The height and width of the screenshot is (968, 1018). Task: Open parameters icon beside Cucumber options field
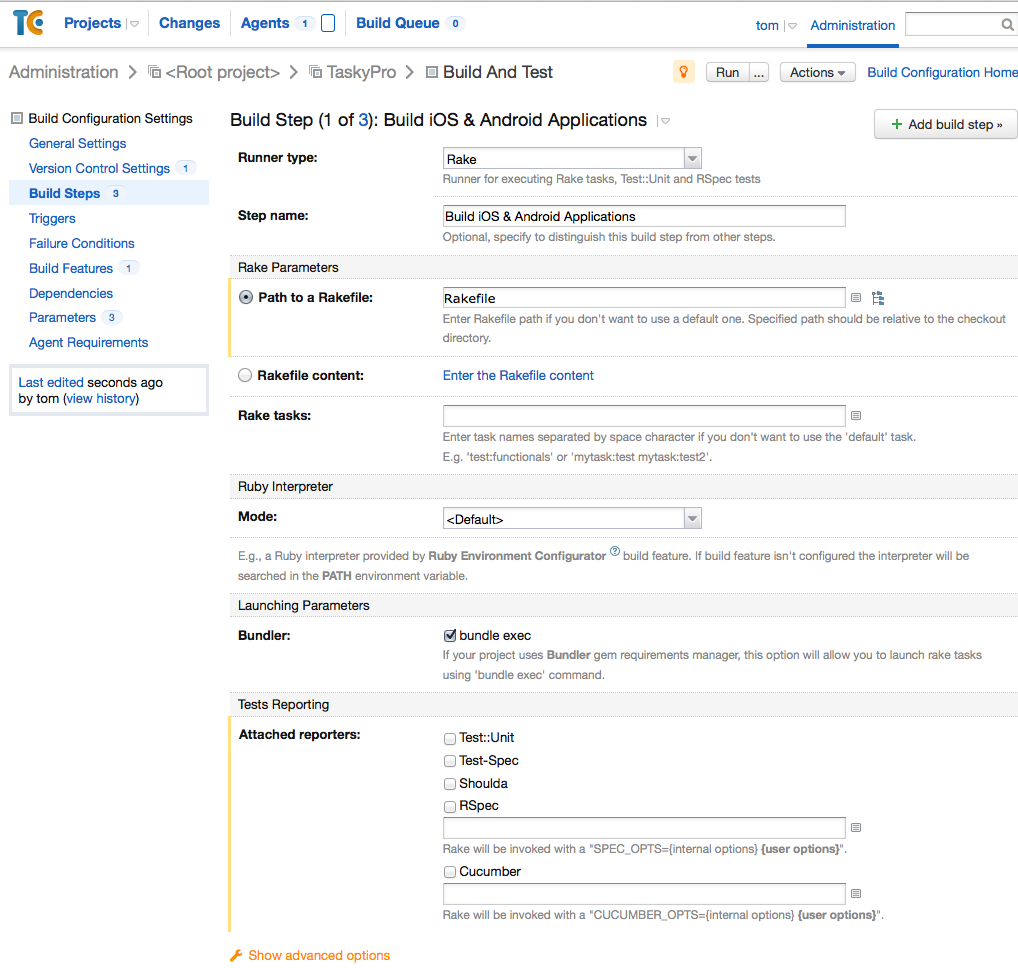pos(856,893)
